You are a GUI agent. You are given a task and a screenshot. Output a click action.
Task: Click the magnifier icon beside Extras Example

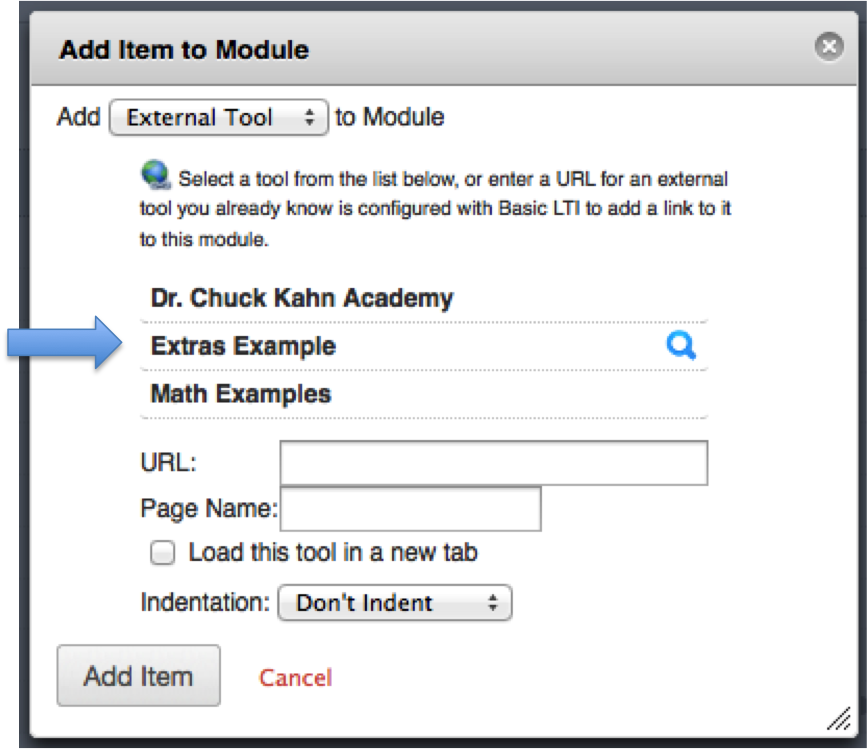681,346
